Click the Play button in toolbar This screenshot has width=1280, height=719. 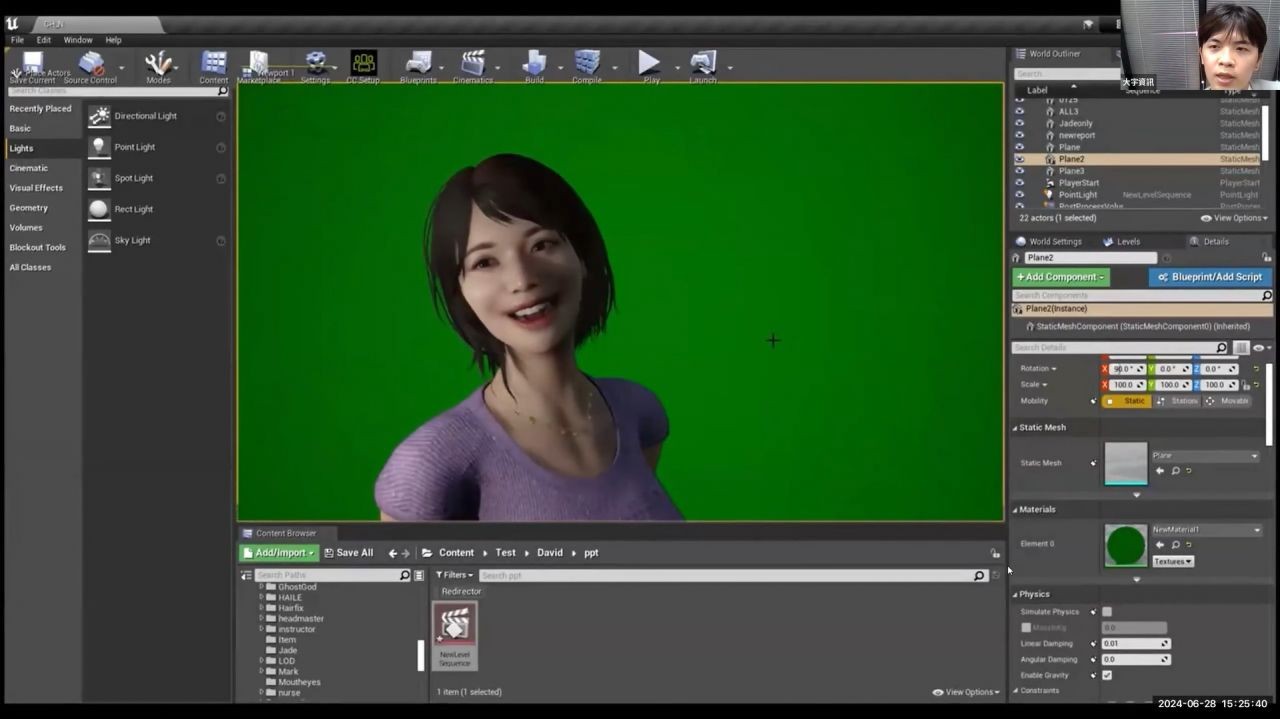coord(649,64)
